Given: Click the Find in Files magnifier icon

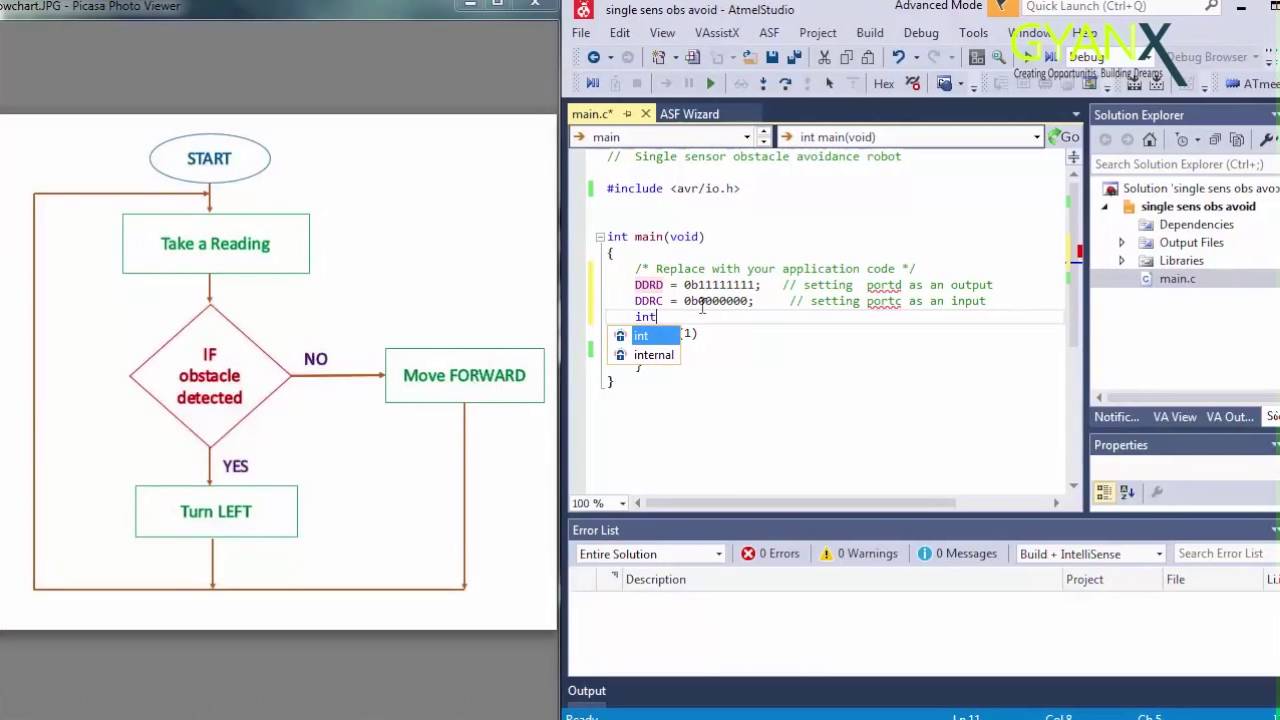Looking at the screenshot, I should click(998, 58).
